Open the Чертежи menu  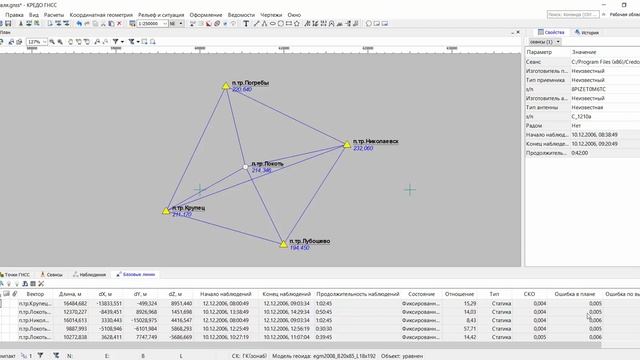point(271,15)
